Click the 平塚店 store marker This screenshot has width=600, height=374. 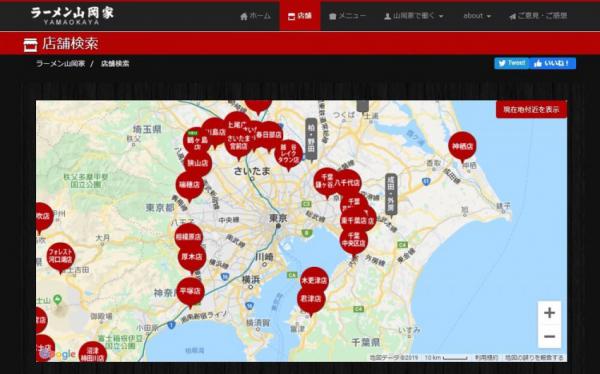pos(191,291)
